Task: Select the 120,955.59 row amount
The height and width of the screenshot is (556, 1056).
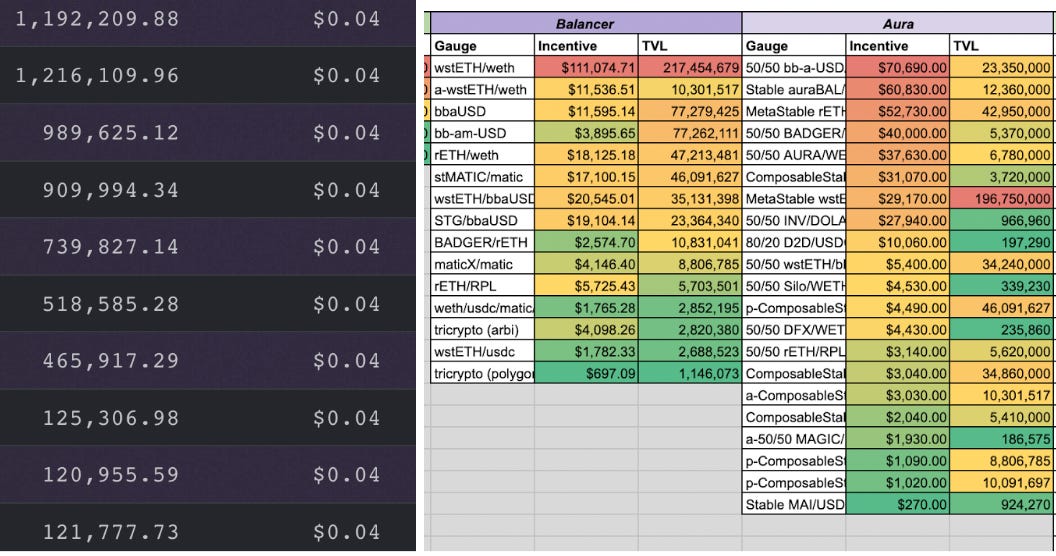Action: (111, 475)
